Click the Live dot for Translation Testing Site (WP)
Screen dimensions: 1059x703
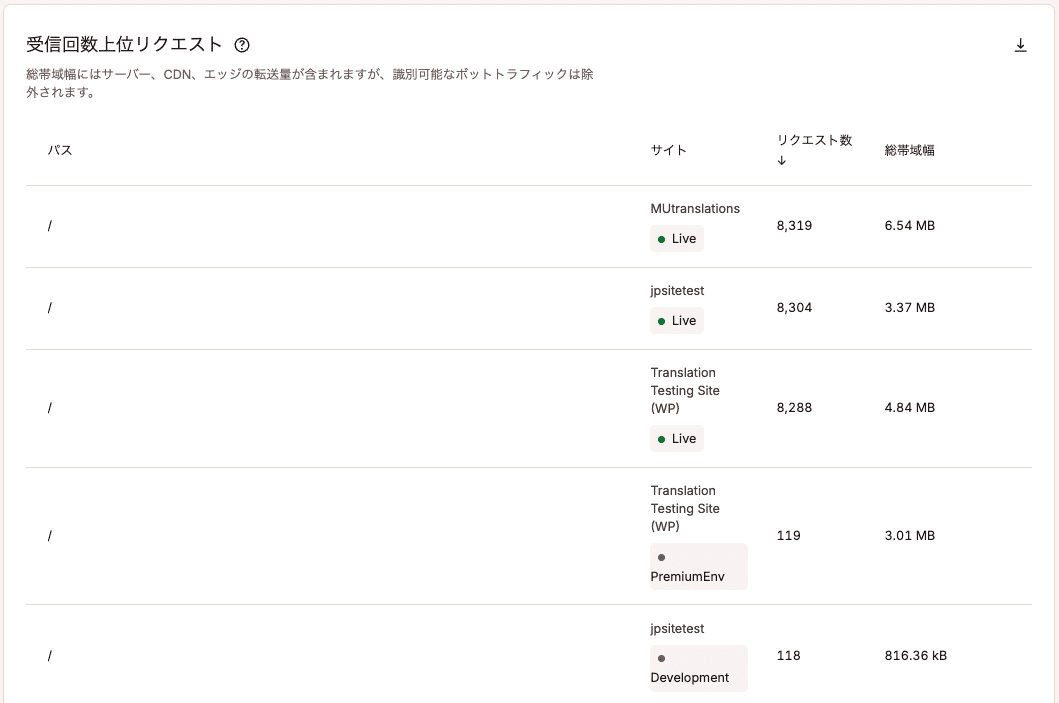click(661, 438)
